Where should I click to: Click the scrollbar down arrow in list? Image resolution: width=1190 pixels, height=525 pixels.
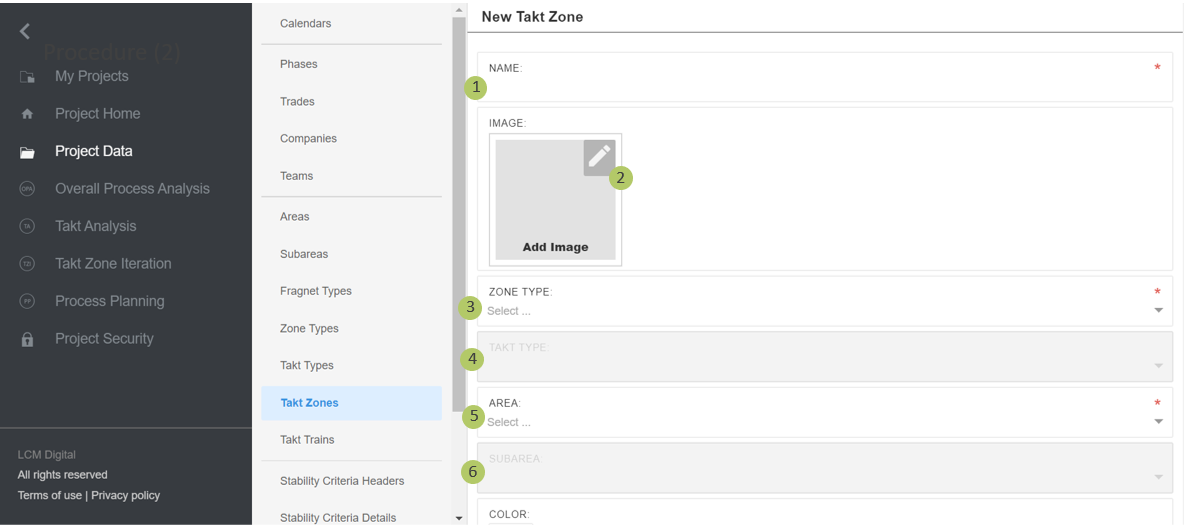(459, 518)
